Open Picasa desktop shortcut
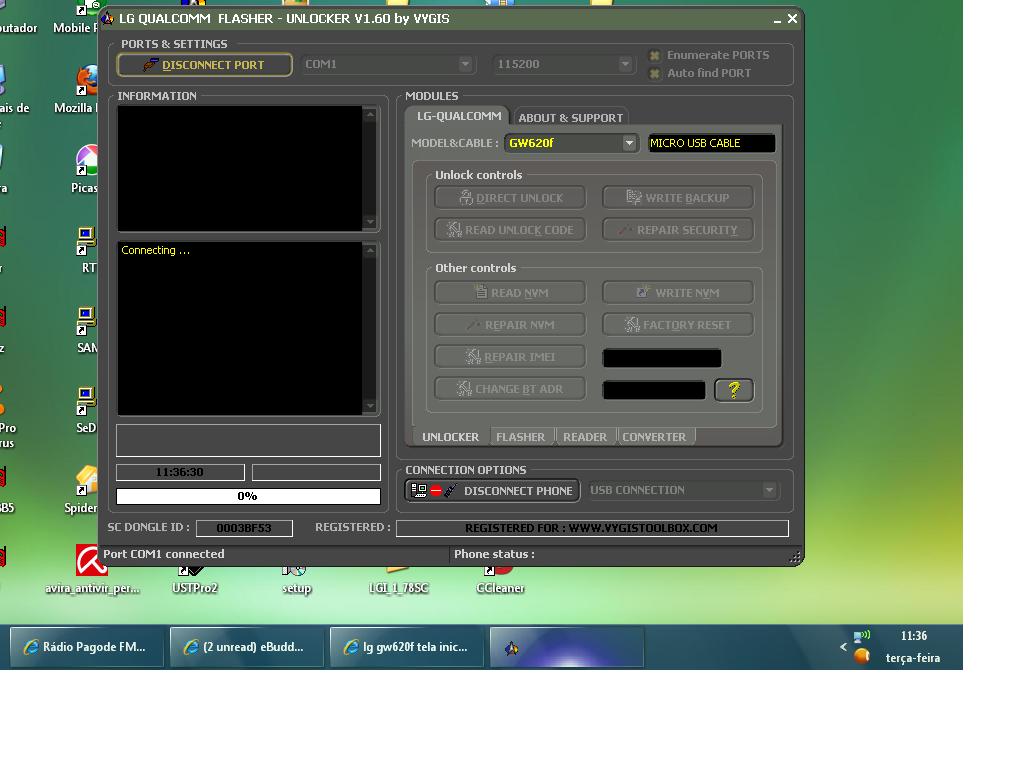Image resolution: width=1024 pixels, height=768 pixels. point(85,169)
